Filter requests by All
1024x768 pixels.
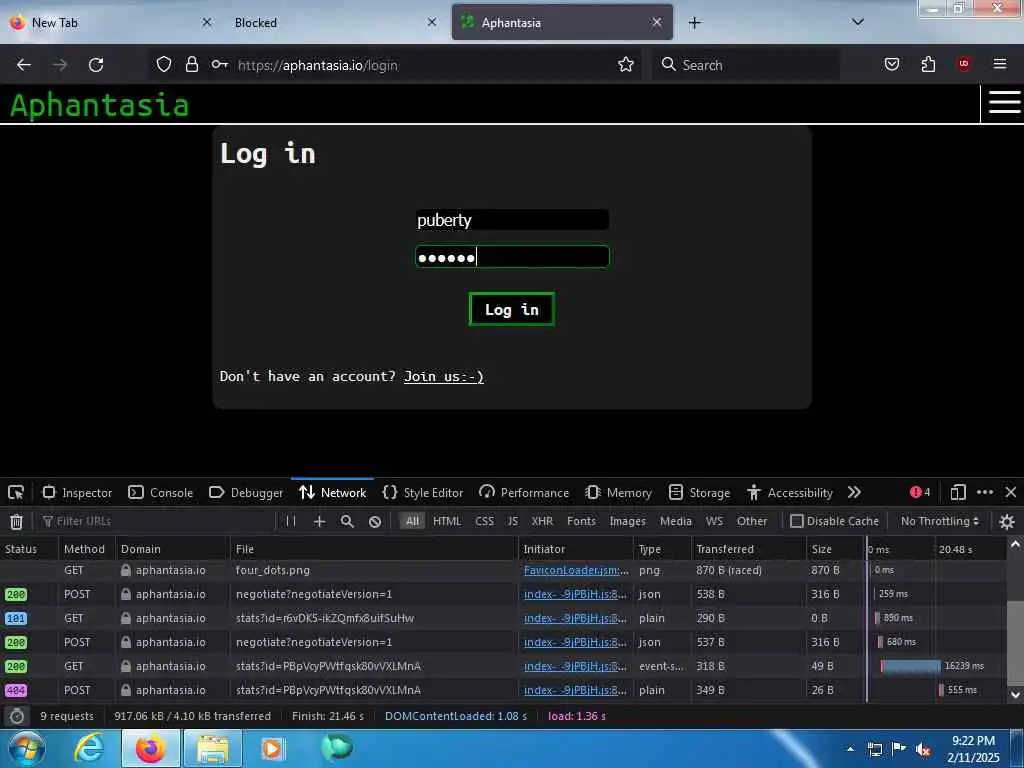(412, 521)
